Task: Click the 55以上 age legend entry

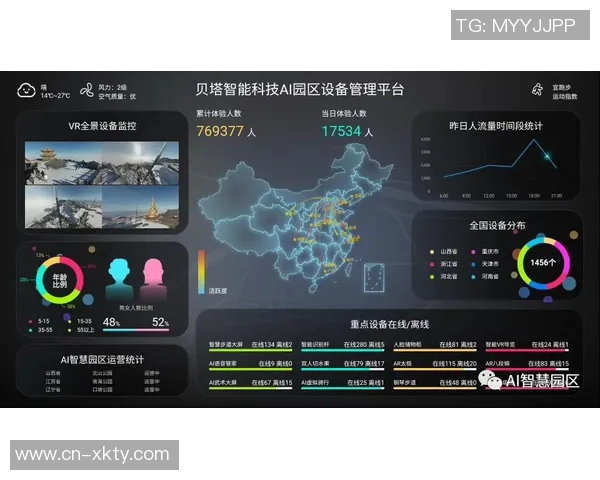Action: tap(81, 330)
